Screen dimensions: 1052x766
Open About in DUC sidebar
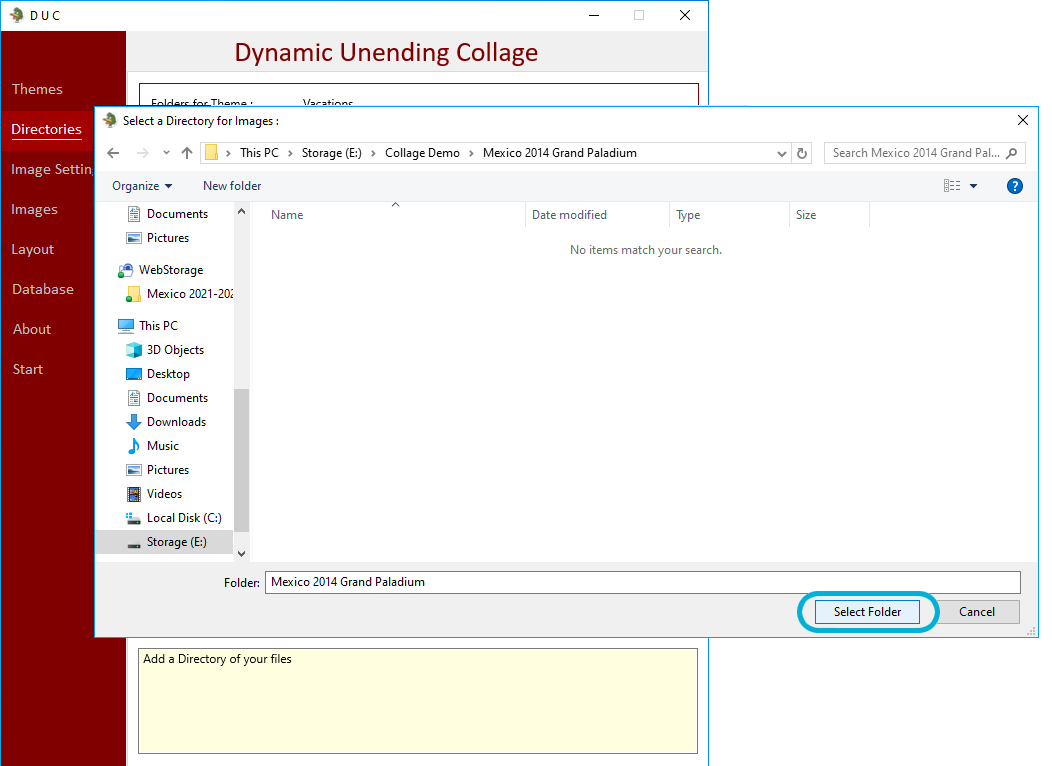32,329
